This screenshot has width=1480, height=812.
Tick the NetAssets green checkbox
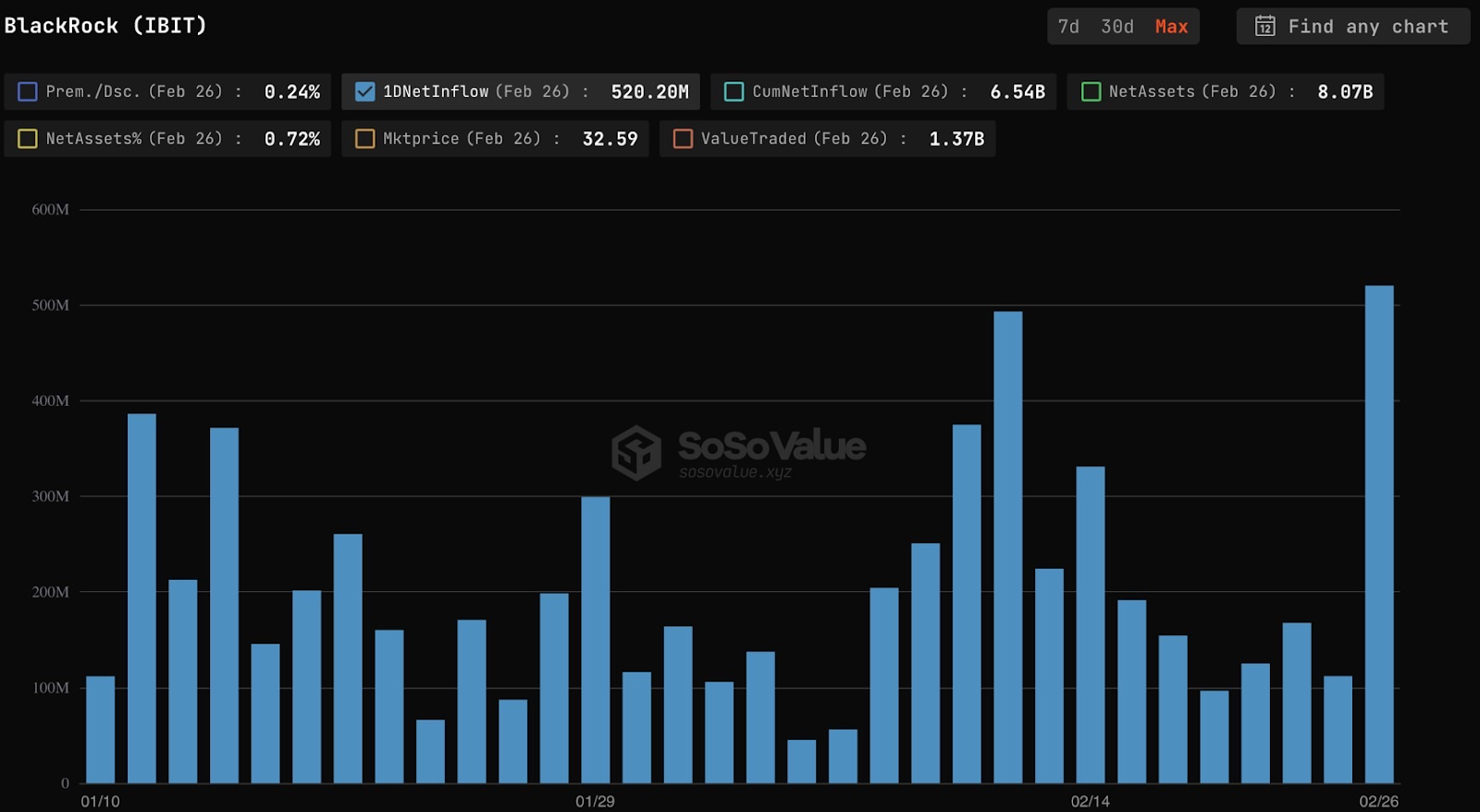(x=1091, y=92)
